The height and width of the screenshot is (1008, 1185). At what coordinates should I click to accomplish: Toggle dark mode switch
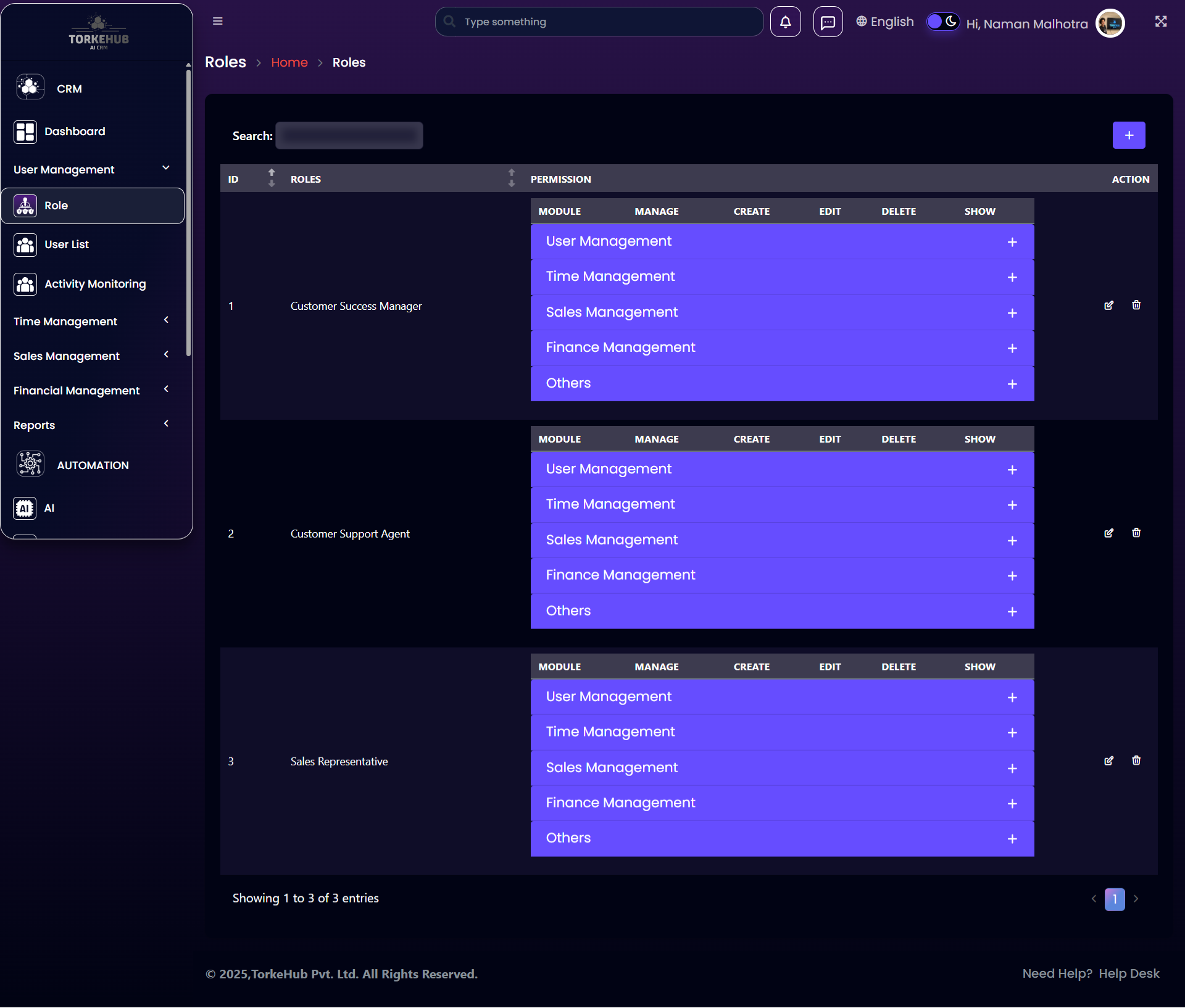click(x=942, y=22)
